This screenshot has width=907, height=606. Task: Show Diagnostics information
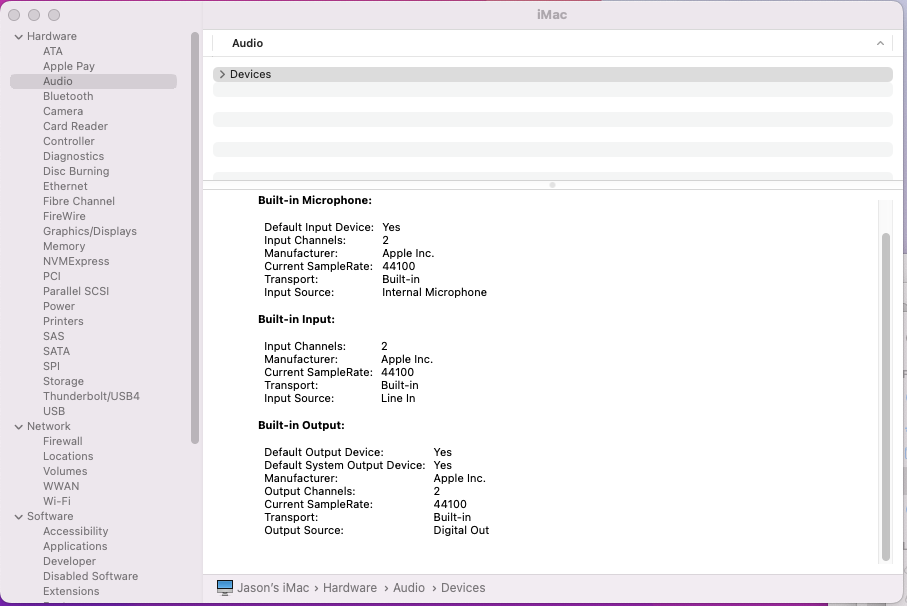[x=73, y=156]
